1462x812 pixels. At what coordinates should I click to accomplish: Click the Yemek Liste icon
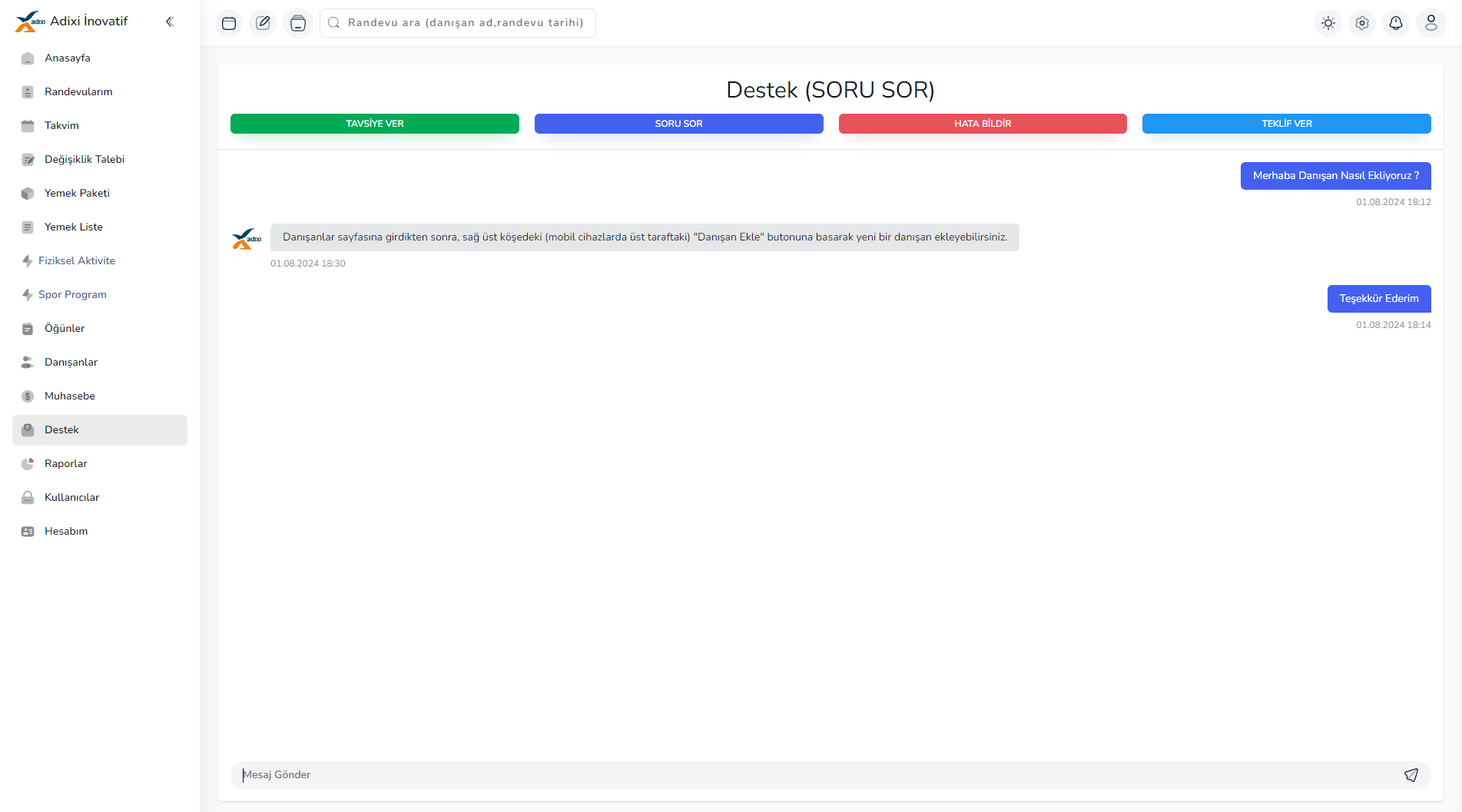pyautogui.click(x=28, y=227)
